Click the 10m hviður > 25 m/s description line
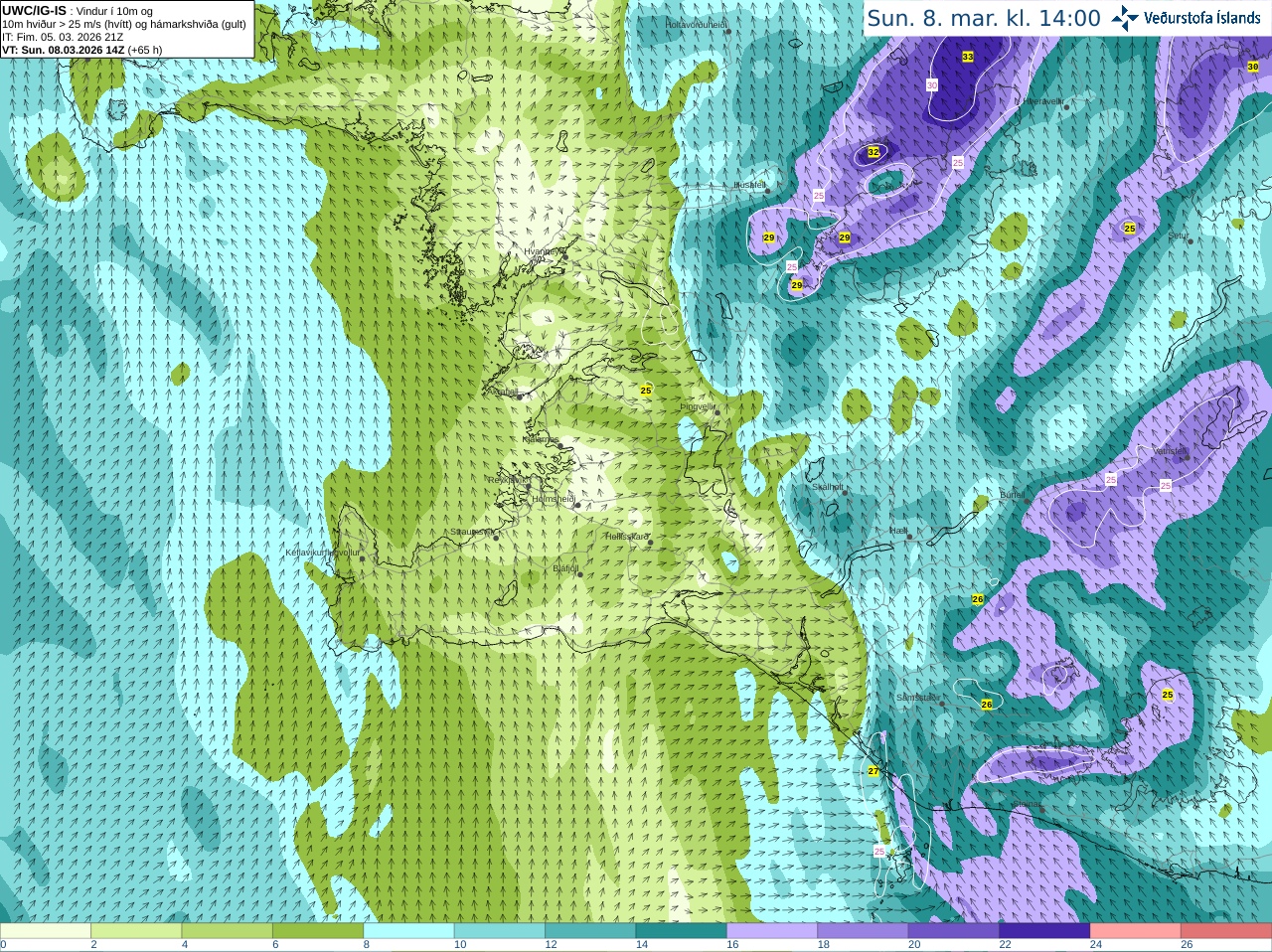1272x952 pixels. [124, 24]
